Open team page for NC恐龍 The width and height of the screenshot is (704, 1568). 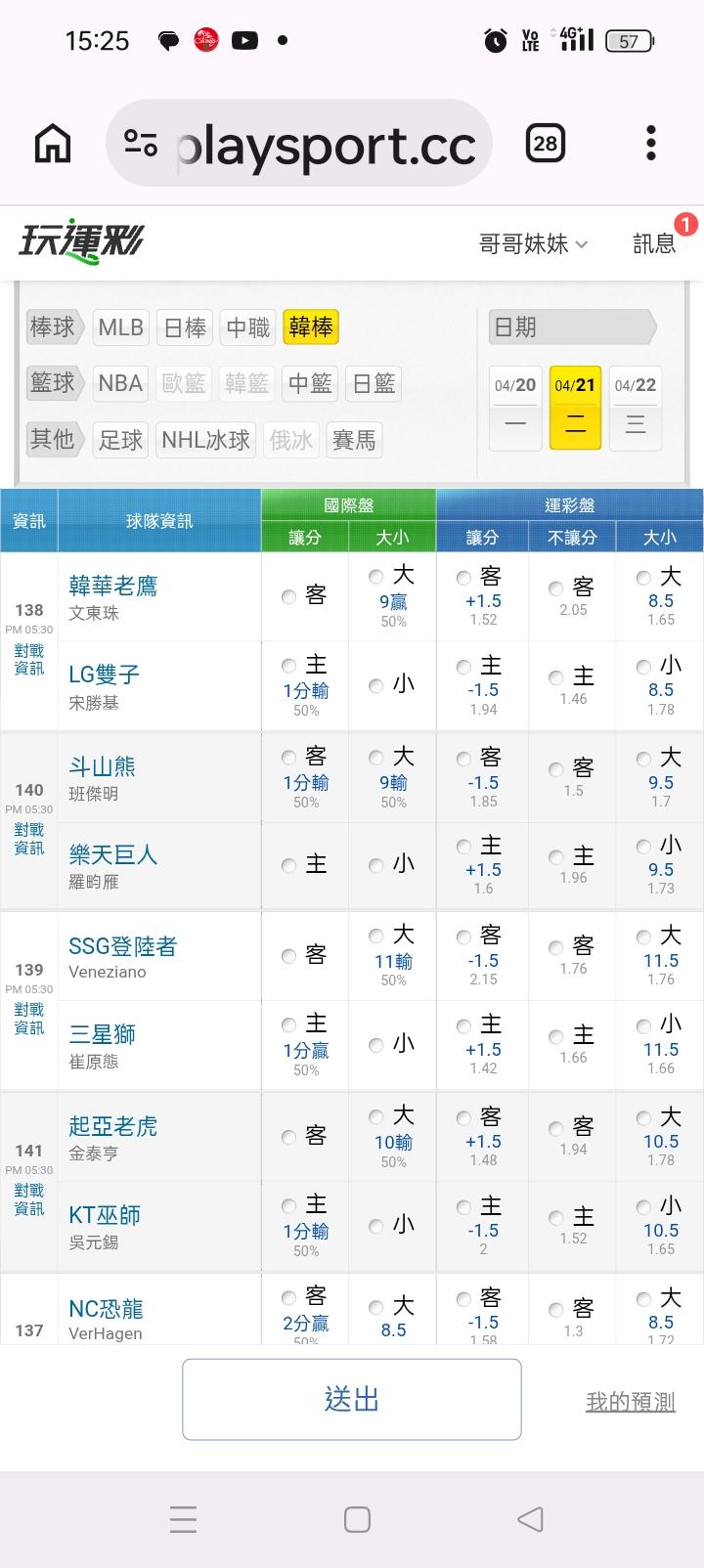[x=107, y=1309]
